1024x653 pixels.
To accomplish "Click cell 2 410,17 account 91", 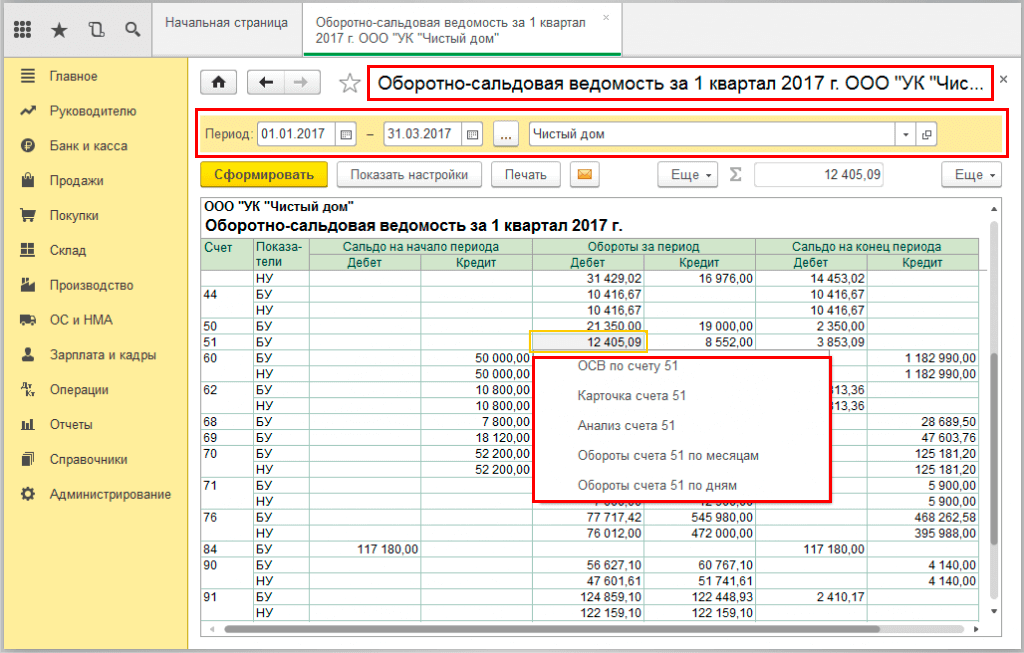I will coord(812,597).
